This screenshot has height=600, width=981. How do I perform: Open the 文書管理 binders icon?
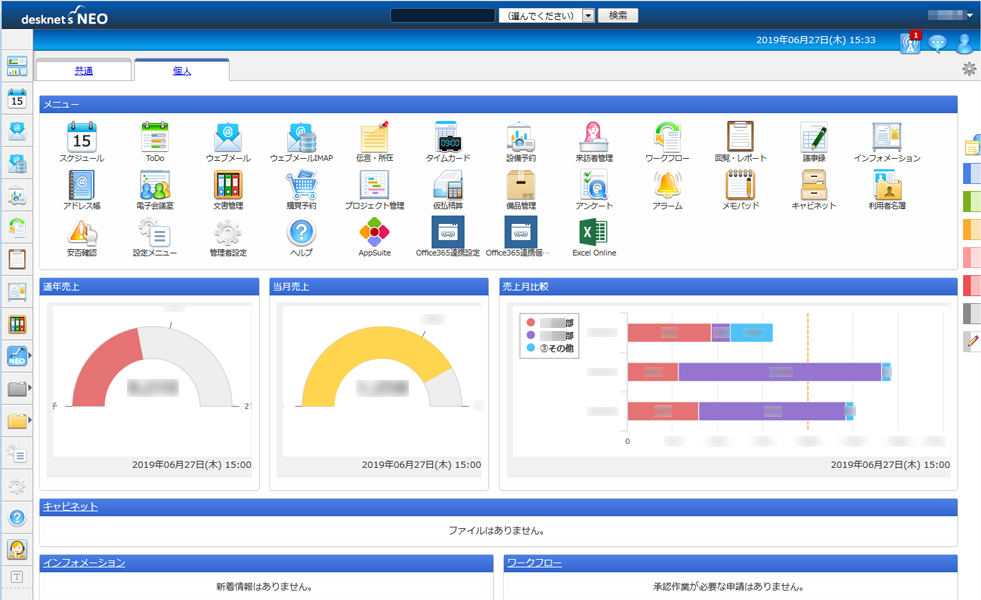click(228, 185)
